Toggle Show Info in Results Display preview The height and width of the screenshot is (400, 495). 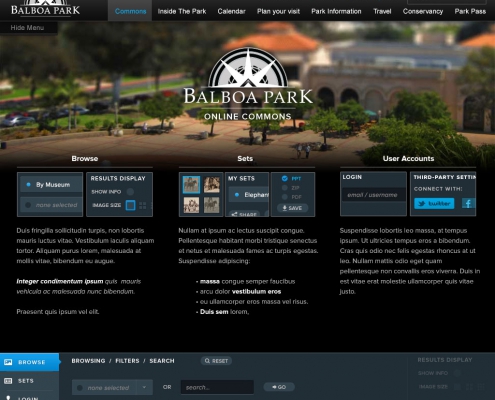(130, 191)
